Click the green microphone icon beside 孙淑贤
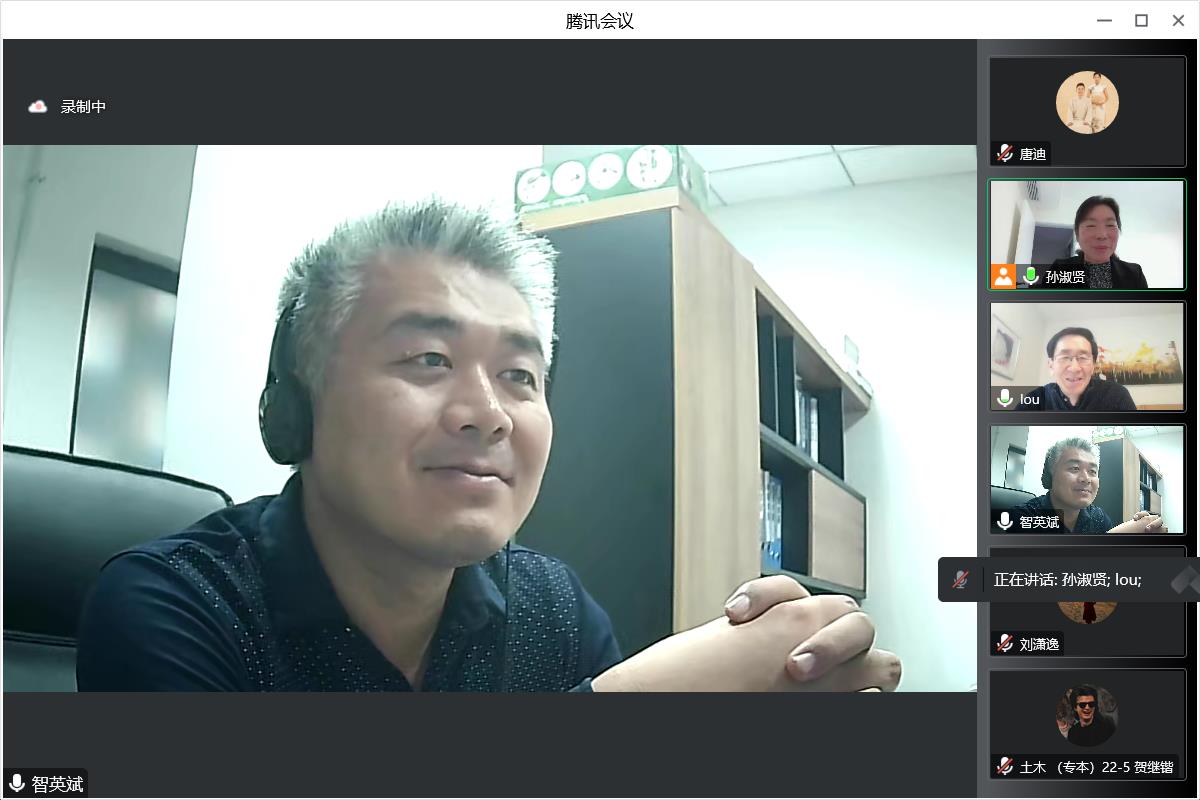 [1030, 276]
